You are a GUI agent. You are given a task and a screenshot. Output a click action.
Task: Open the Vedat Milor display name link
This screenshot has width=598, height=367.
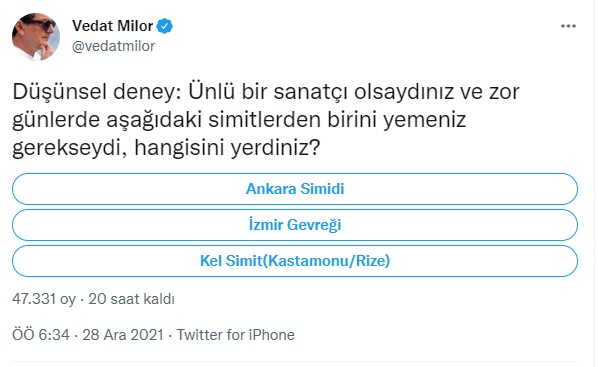(113, 26)
